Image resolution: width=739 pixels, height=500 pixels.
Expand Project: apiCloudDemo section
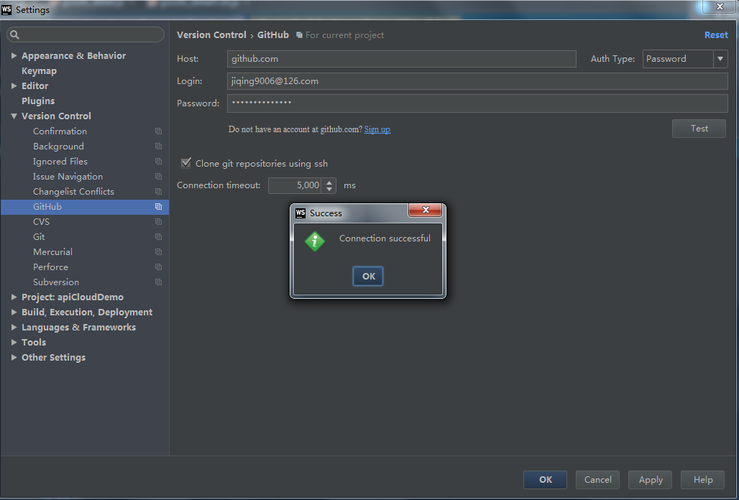pos(14,297)
